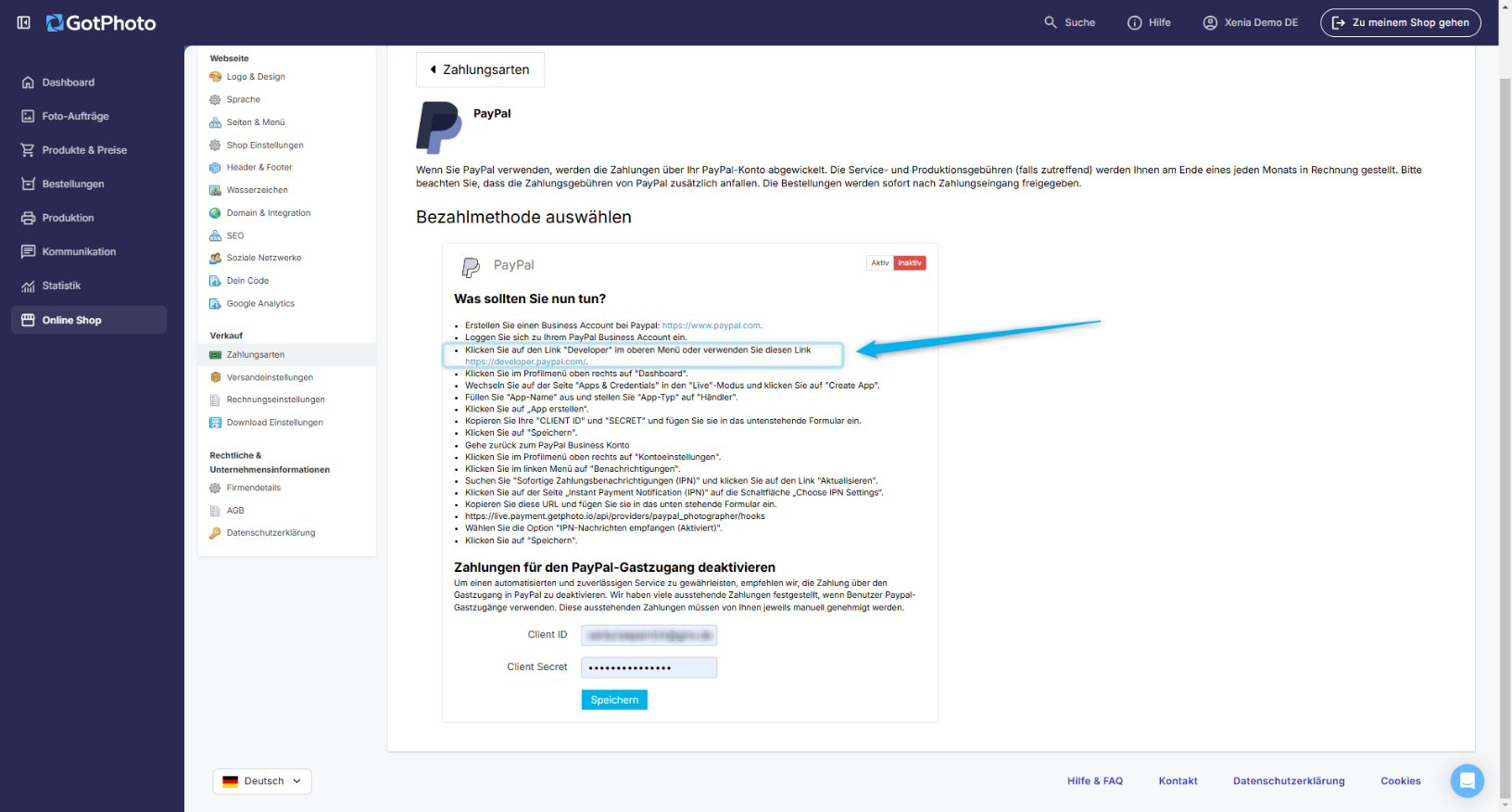
Task: Click Zu meinem Shop gehen button
Action: 1401,22
